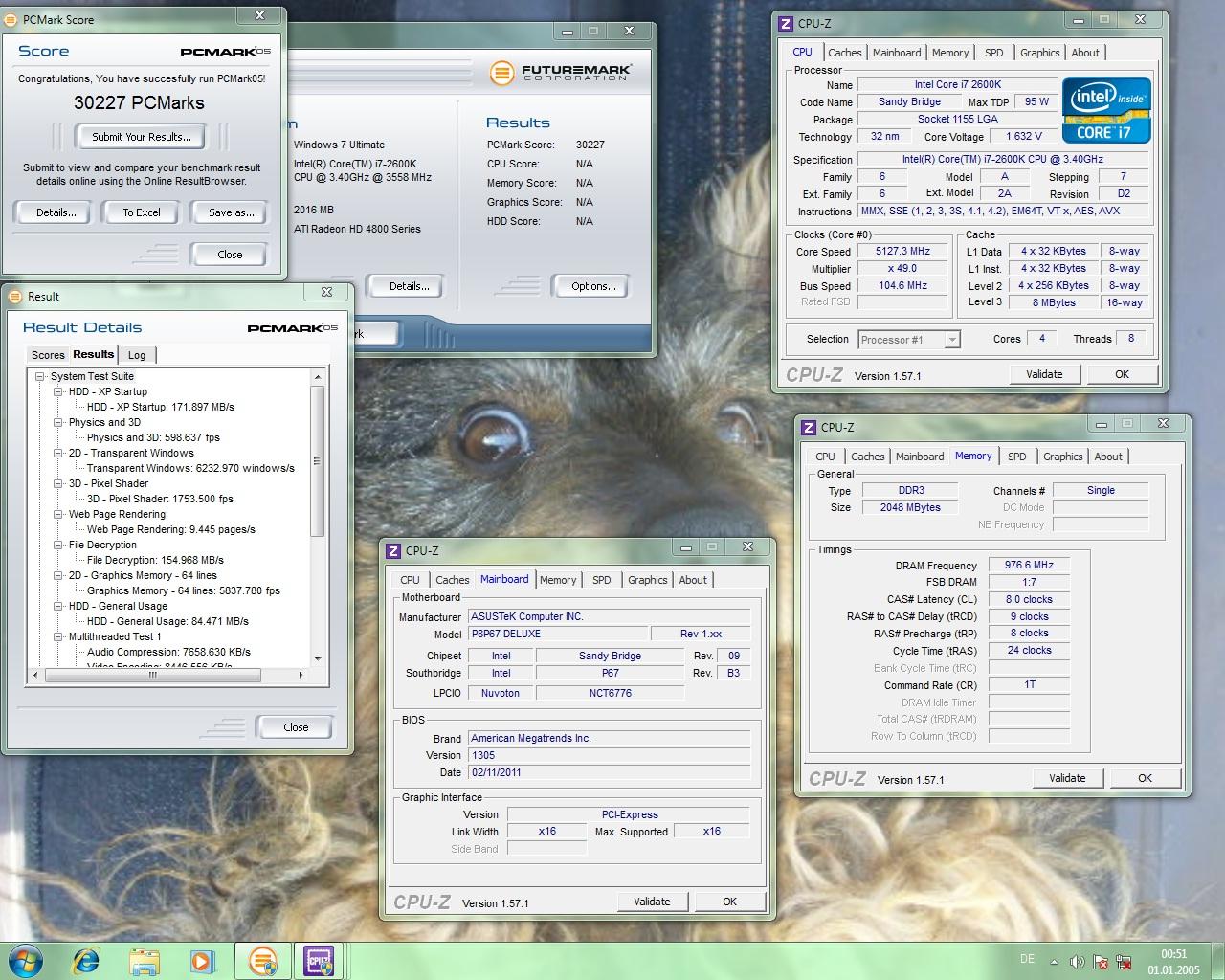The image size is (1225, 980).
Task: Open Windows Explorer folder icon in taskbar
Action: 145,961
